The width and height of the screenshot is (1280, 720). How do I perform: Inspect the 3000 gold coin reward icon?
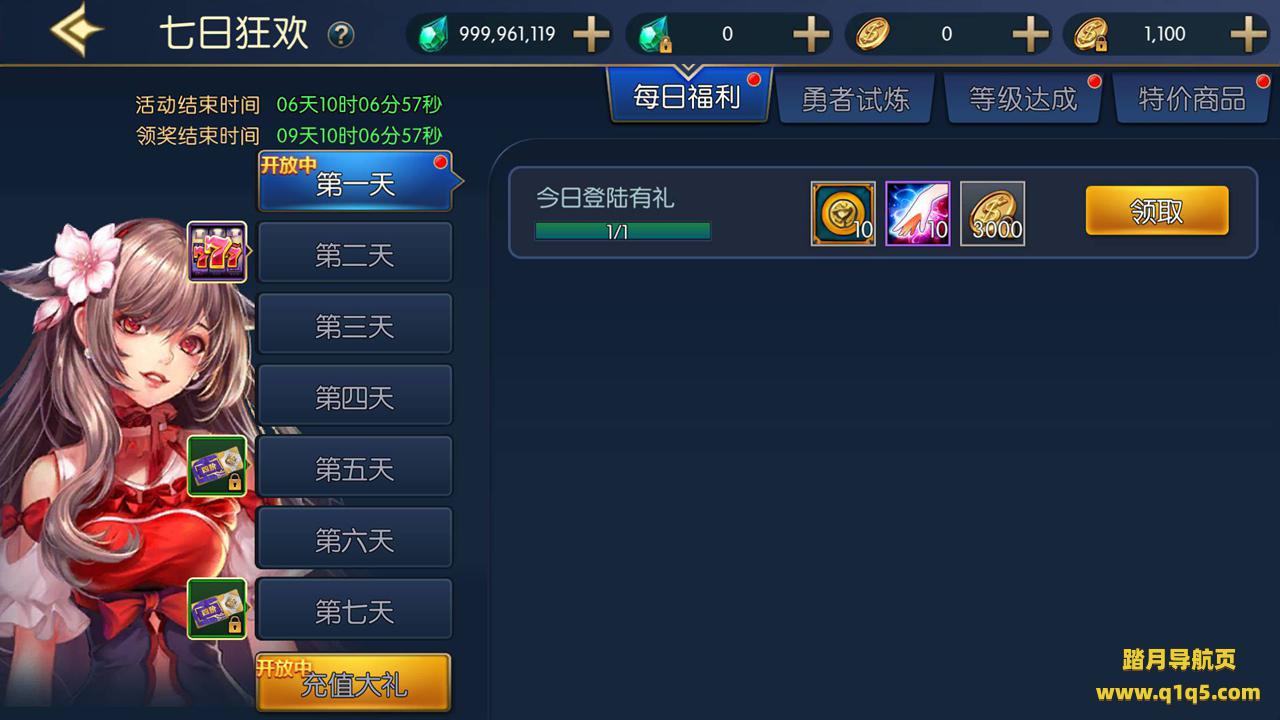point(993,213)
